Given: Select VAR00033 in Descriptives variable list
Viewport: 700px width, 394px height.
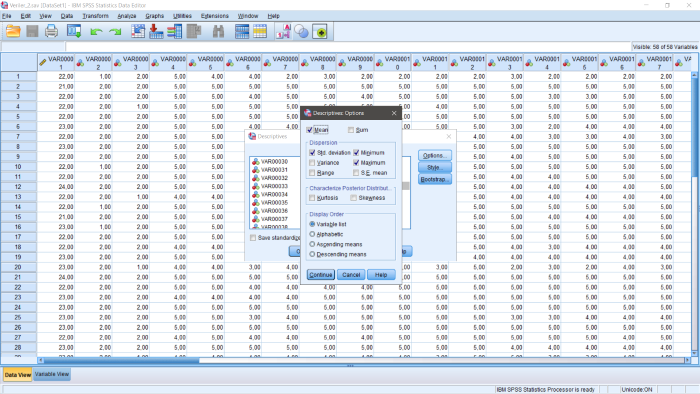Looking at the screenshot, I should pos(274,186).
